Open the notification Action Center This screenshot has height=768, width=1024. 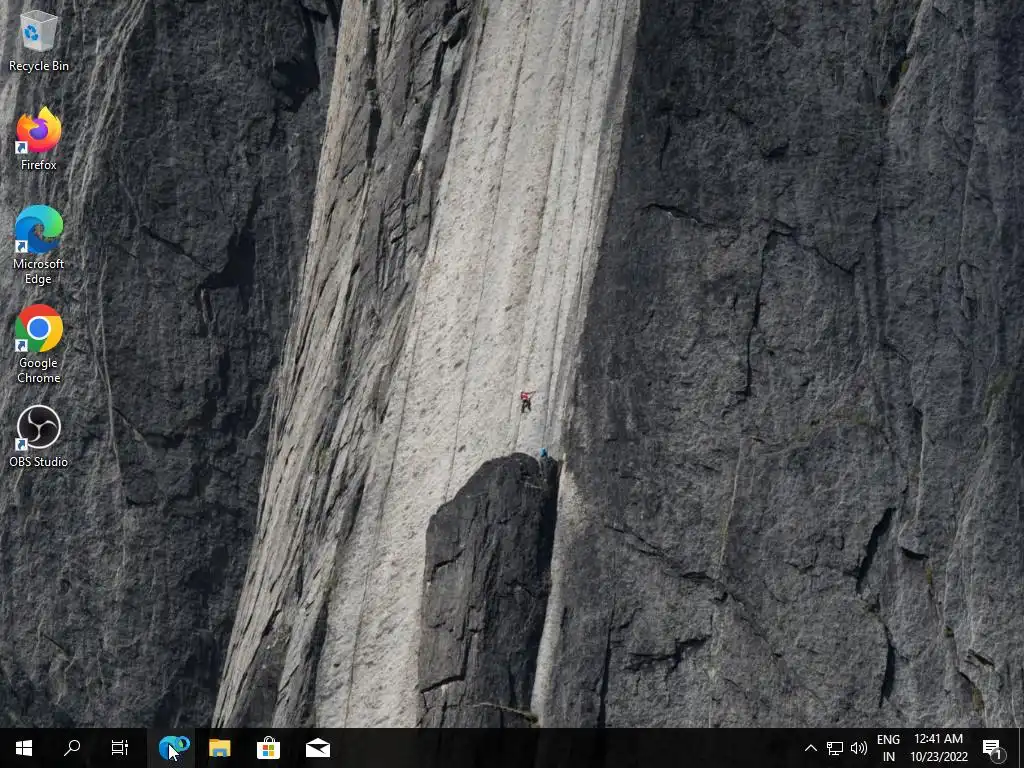click(993, 748)
